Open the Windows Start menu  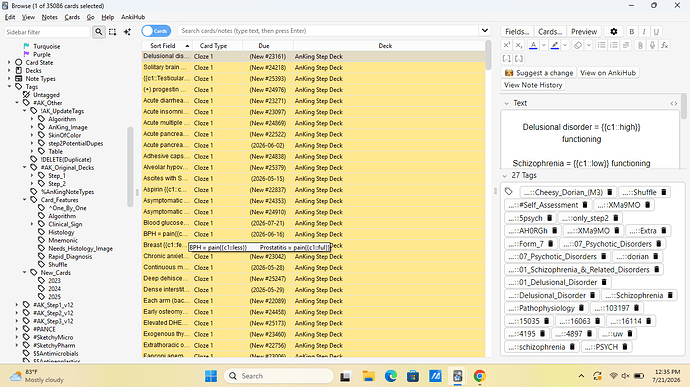click(211, 376)
